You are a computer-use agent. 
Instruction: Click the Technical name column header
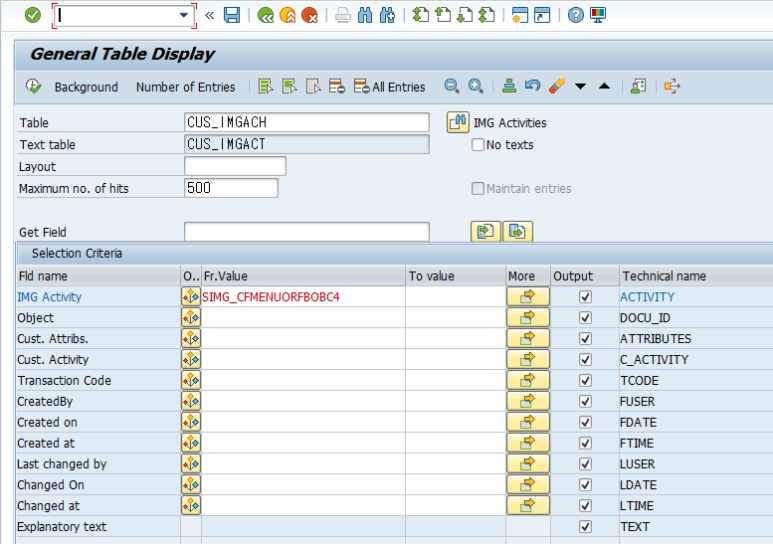tap(696, 276)
